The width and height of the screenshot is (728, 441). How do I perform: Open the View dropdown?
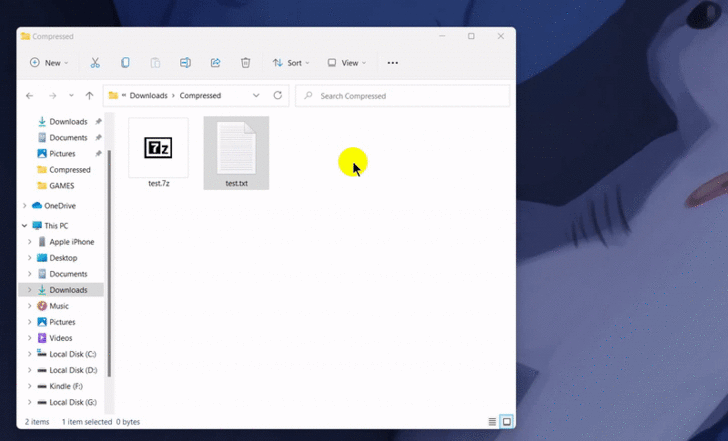347,63
